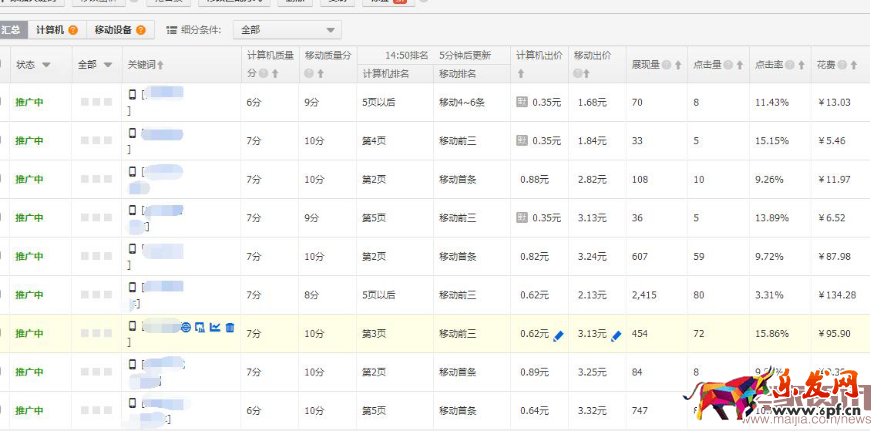Edit the 3.13元 mobile bid pencil icon
871x431 pixels.
(616, 335)
